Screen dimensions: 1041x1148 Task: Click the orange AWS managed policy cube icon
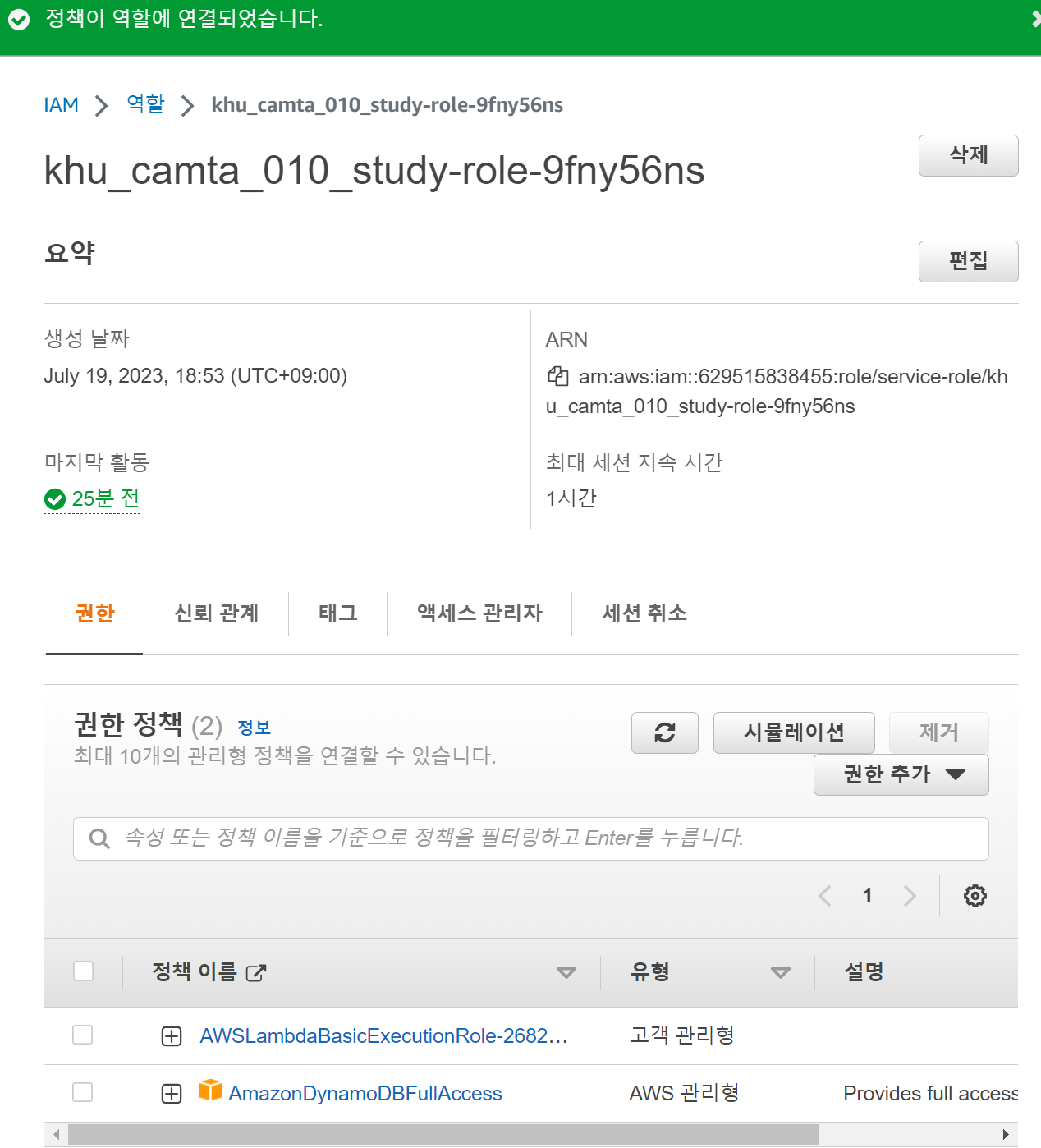point(210,1090)
